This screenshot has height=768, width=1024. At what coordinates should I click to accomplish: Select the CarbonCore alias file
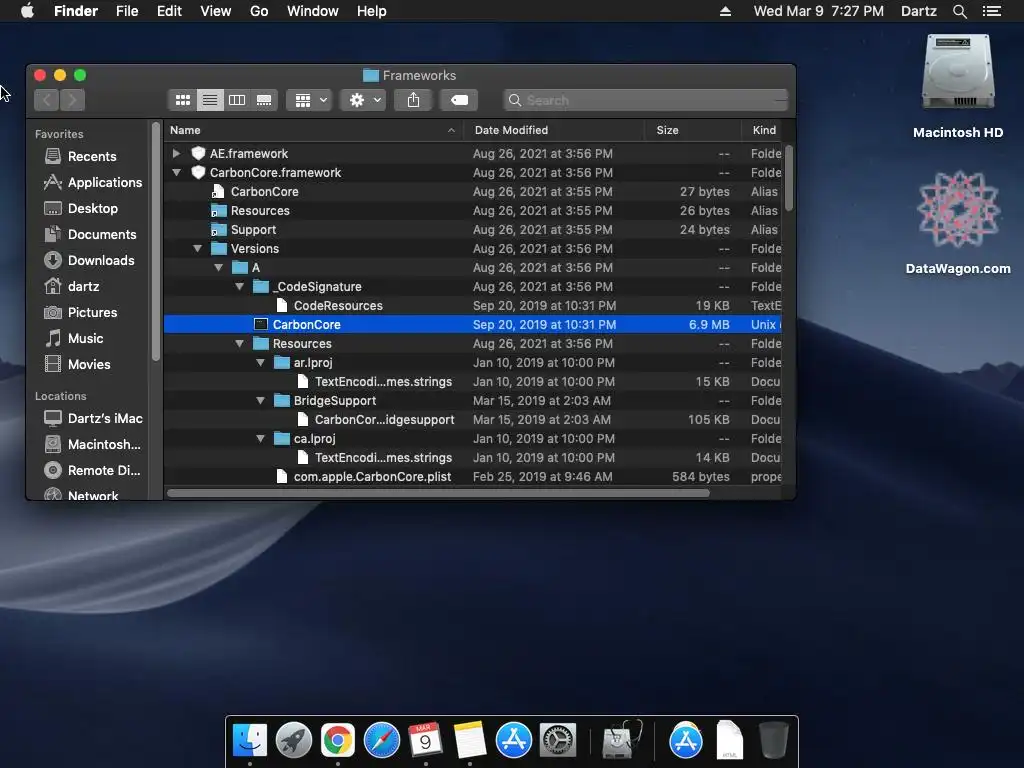click(473, 191)
